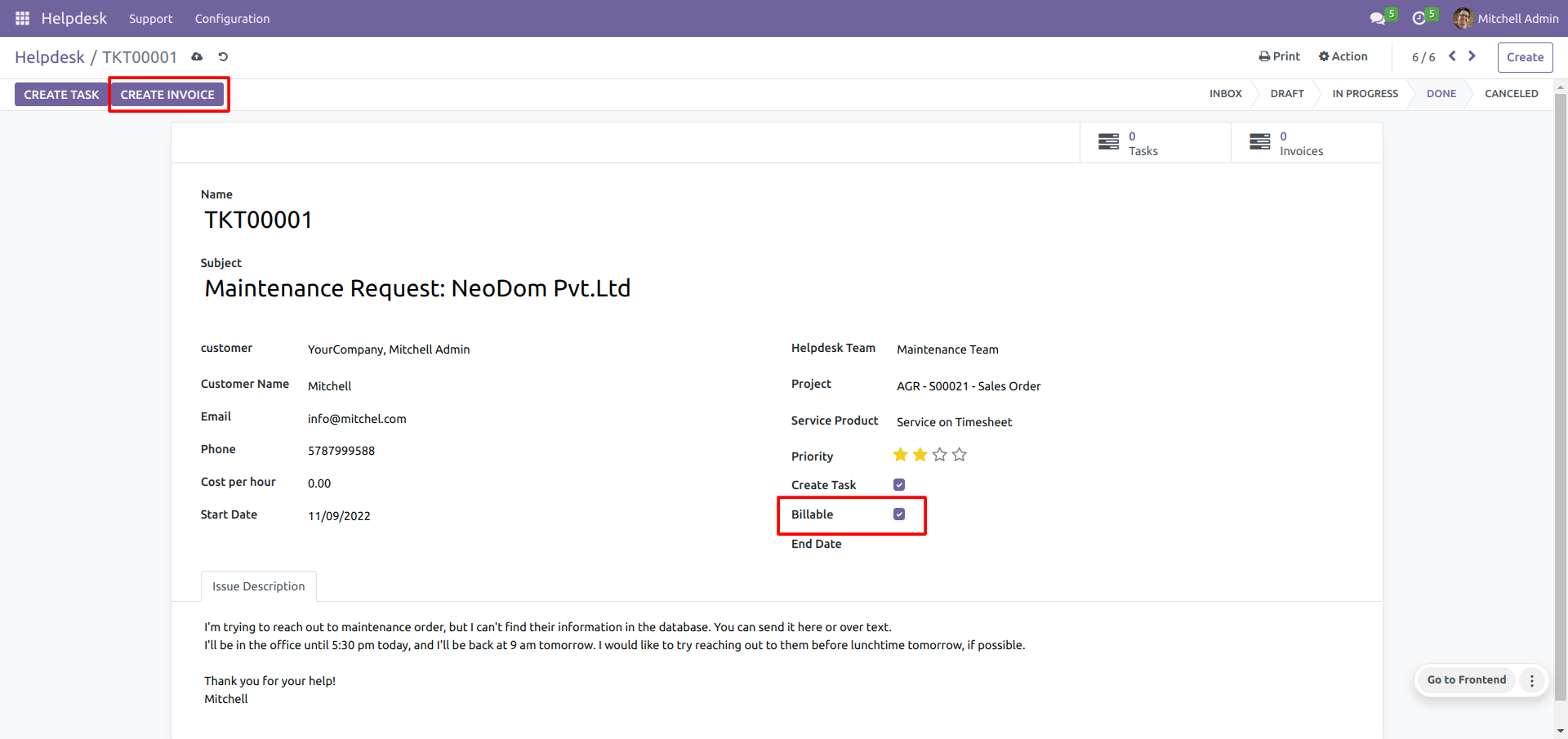Click the Create Task button
The width and height of the screenshot is (1568, 739).
click(x=61, y=94)
